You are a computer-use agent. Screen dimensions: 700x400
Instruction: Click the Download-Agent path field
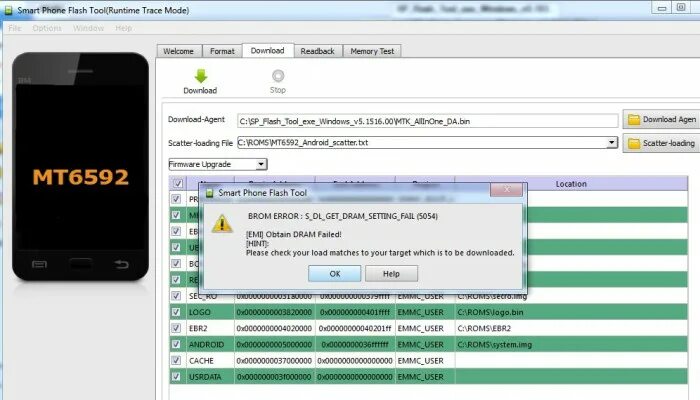[427, 121]
